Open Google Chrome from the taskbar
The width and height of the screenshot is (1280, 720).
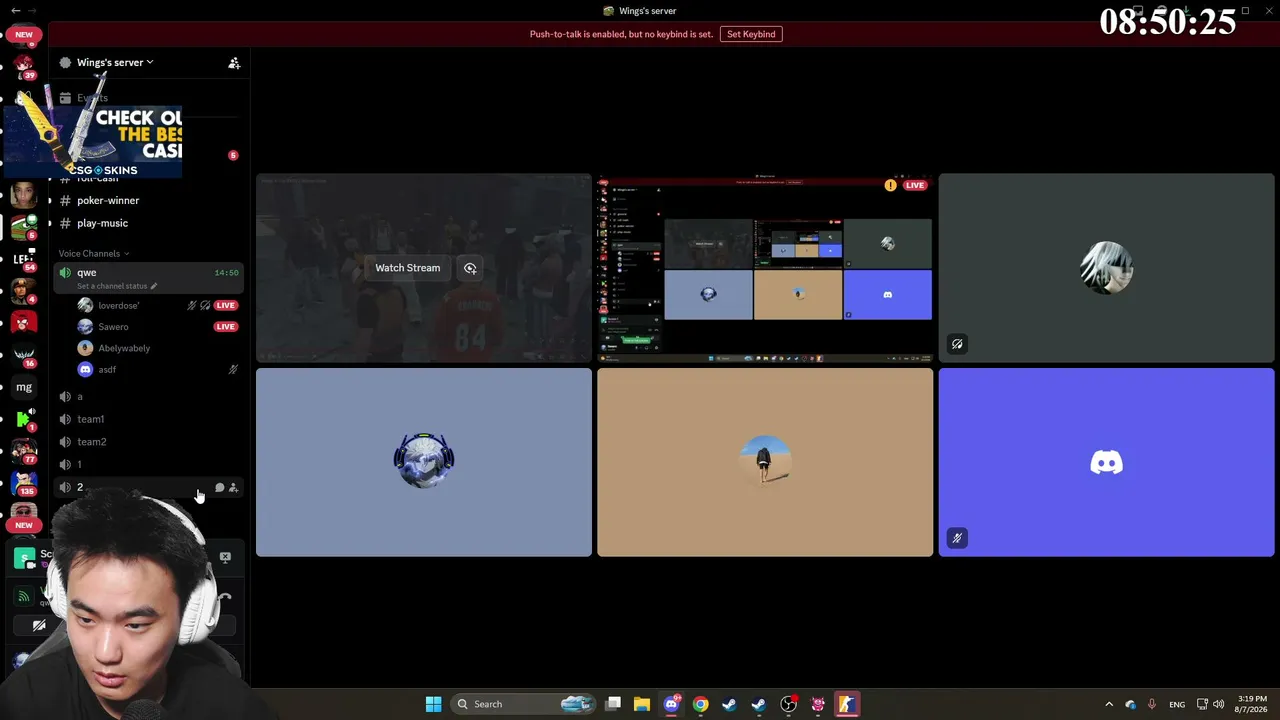(700, 704)
